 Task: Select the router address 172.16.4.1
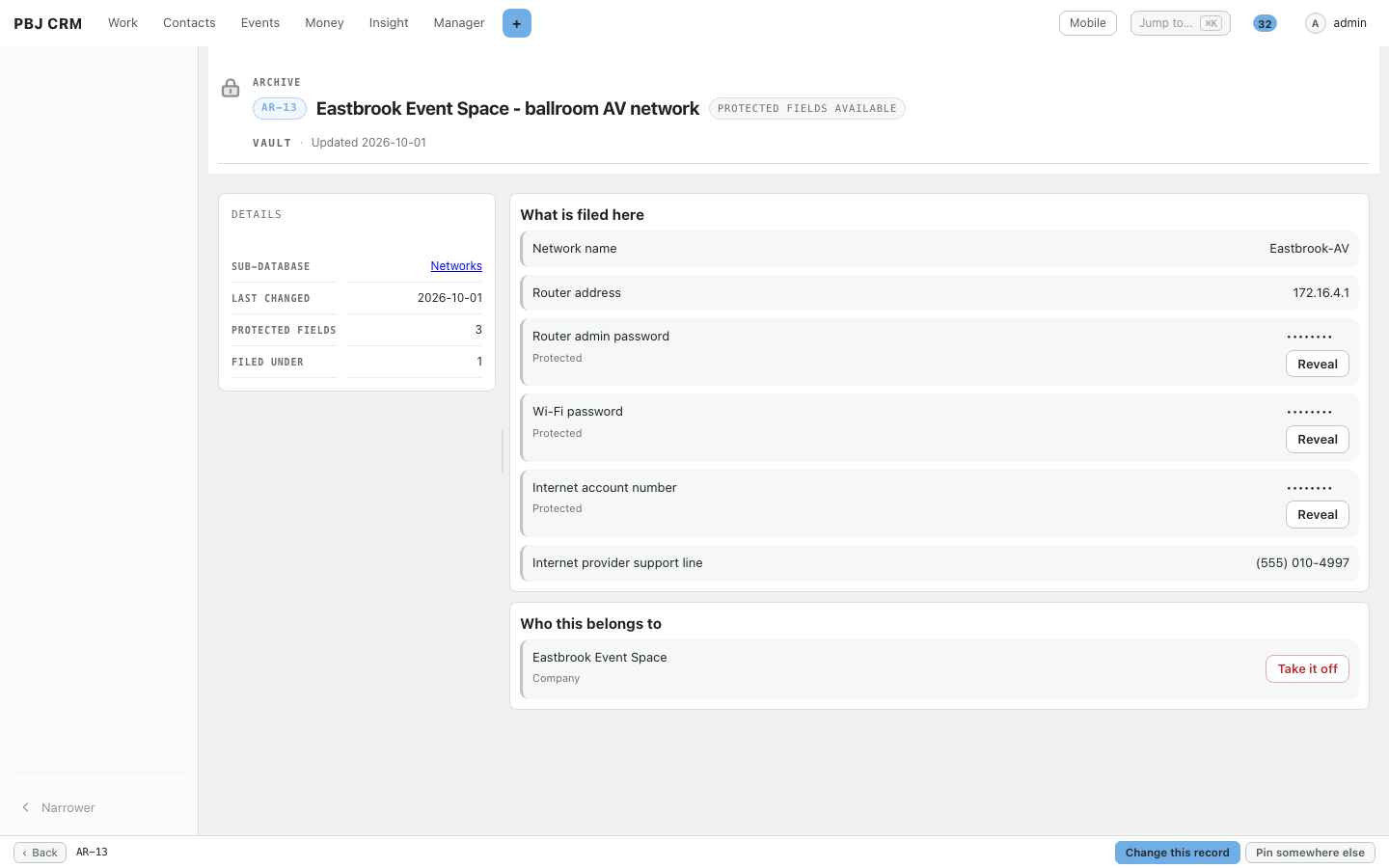coord(1321,293)
